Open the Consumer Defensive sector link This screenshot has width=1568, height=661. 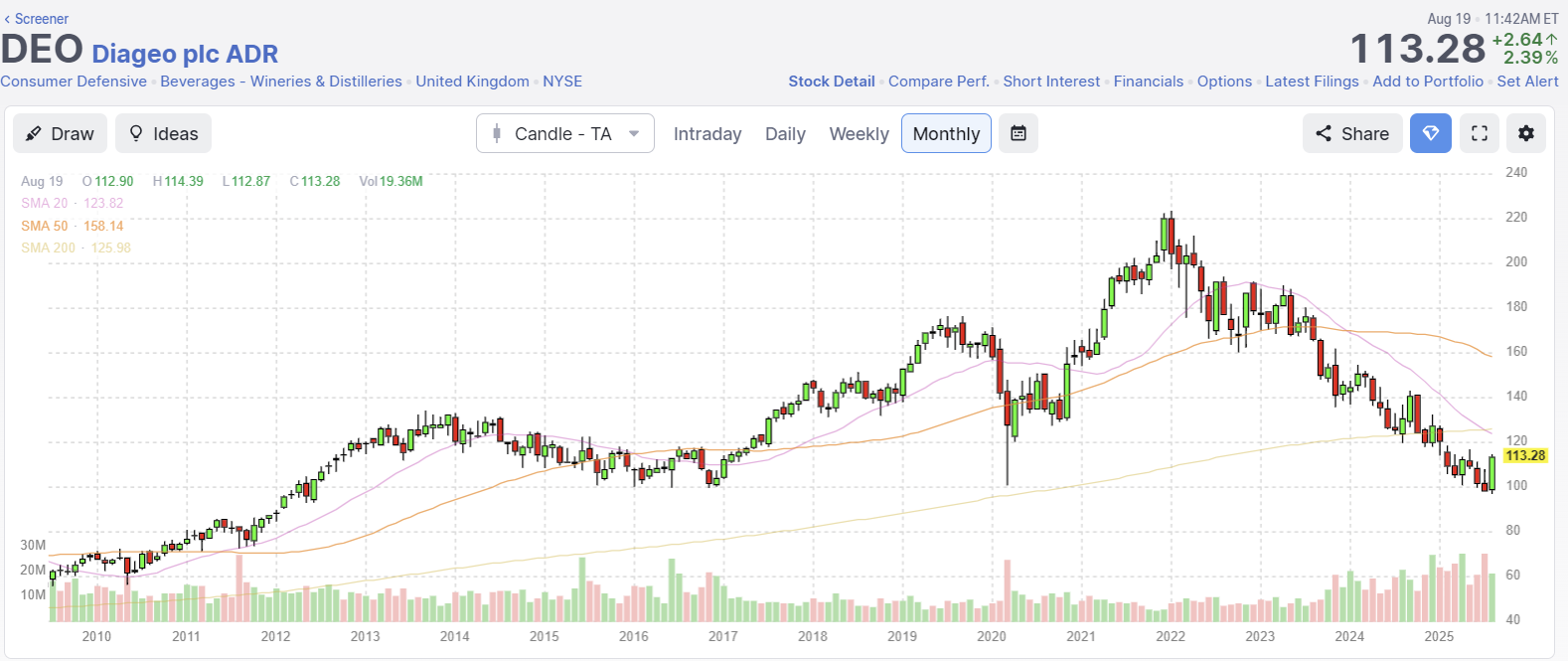pyautogui.click(x=74, y=82)
